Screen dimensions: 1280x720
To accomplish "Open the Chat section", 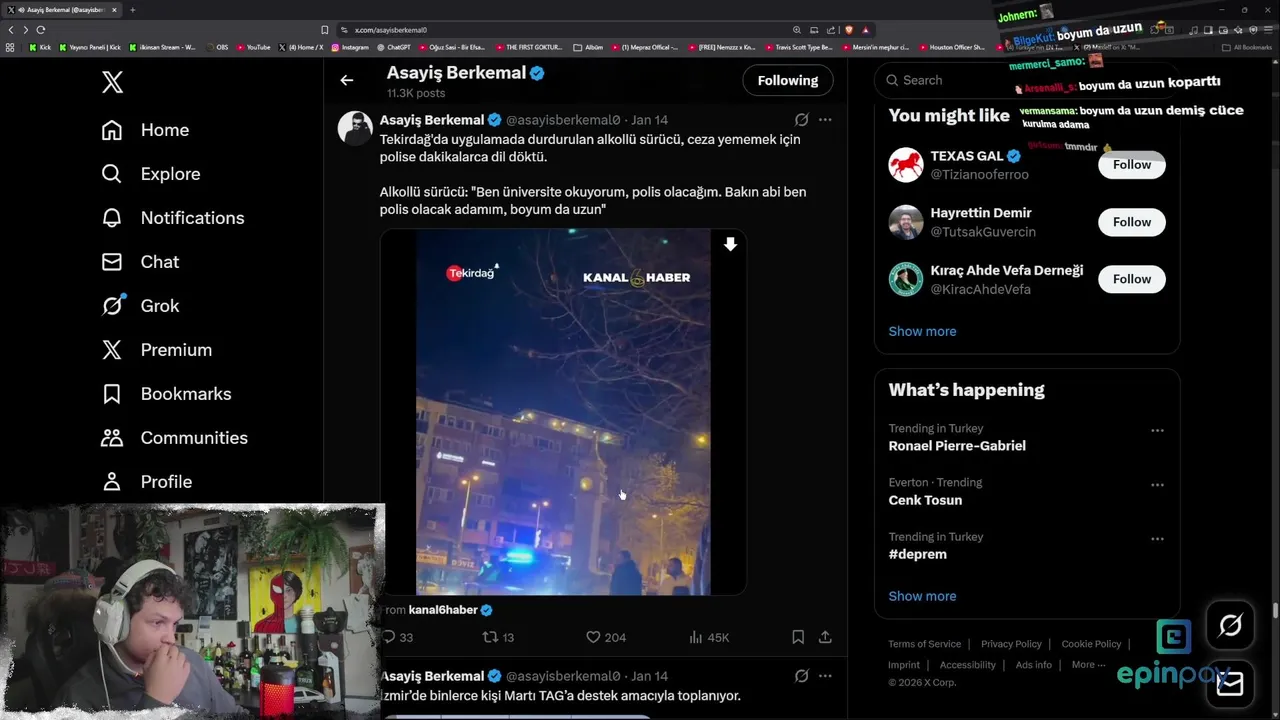I will coord(140,262).
